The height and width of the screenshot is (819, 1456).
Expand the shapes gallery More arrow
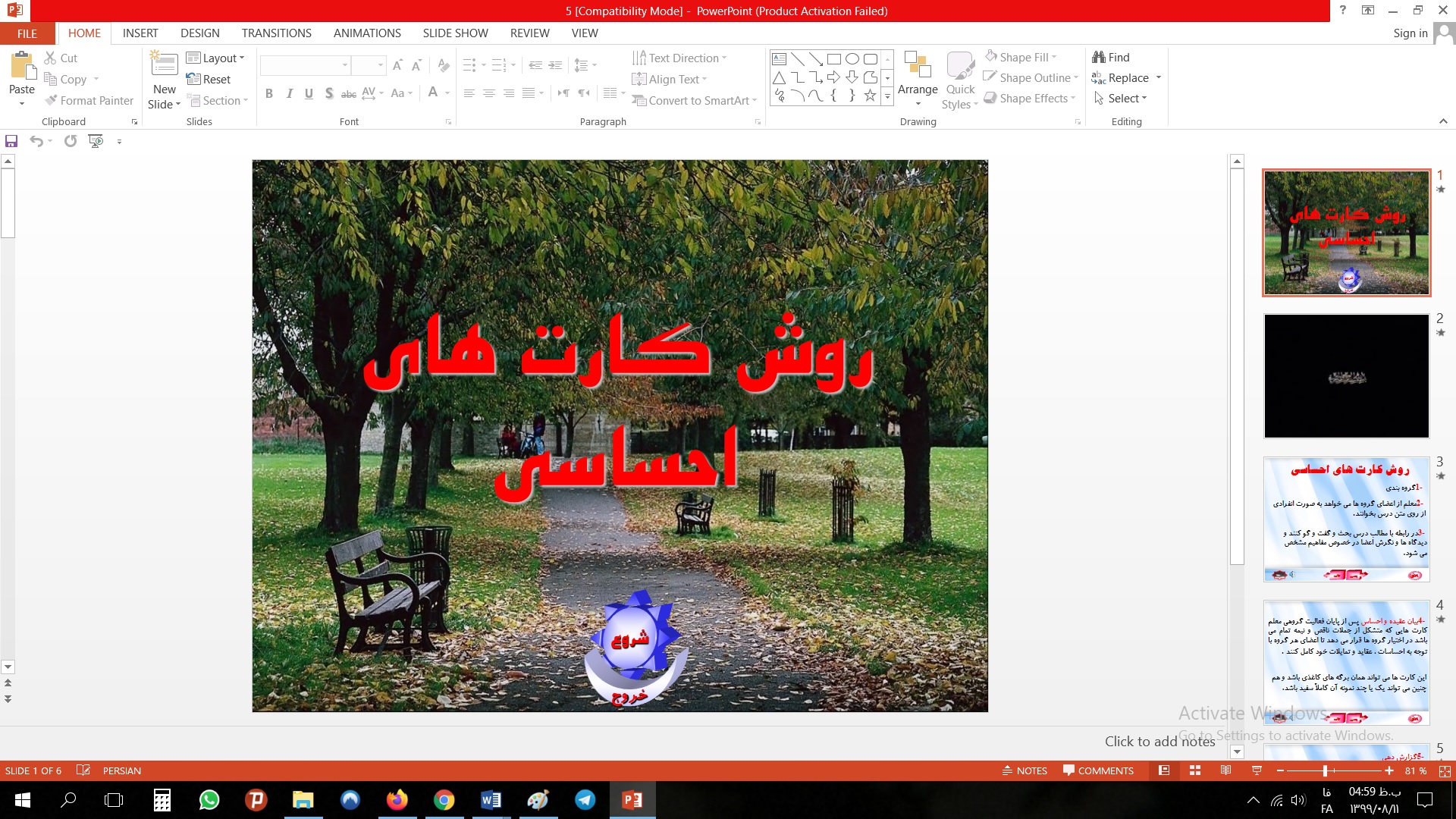(x=887, y=96)
